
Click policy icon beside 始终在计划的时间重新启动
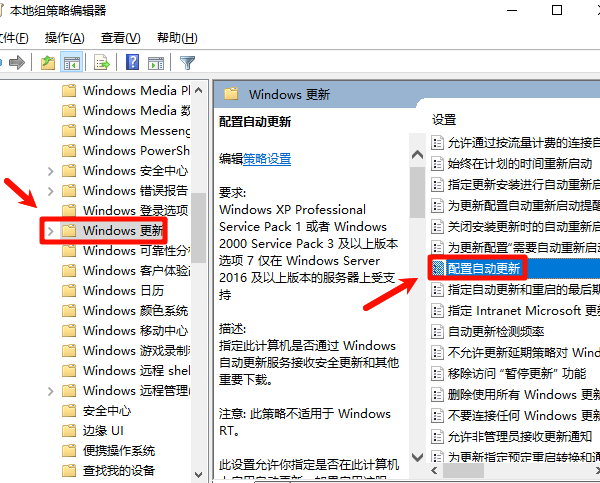(437, 164)
